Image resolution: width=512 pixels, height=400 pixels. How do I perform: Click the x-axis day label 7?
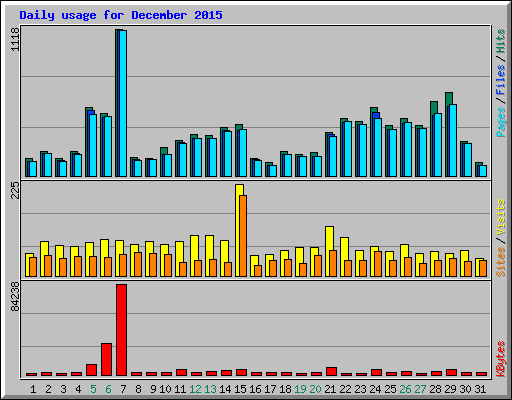click(123, 389)
